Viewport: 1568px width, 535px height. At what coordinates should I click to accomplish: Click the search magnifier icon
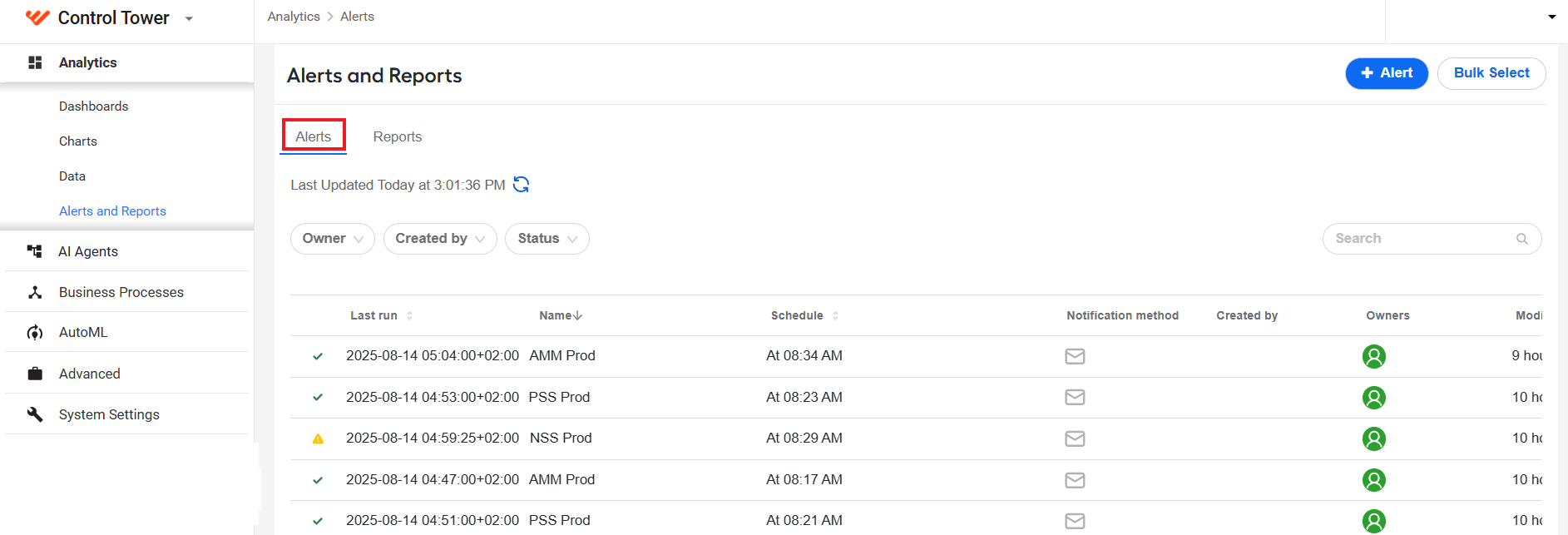[1522, 239]
